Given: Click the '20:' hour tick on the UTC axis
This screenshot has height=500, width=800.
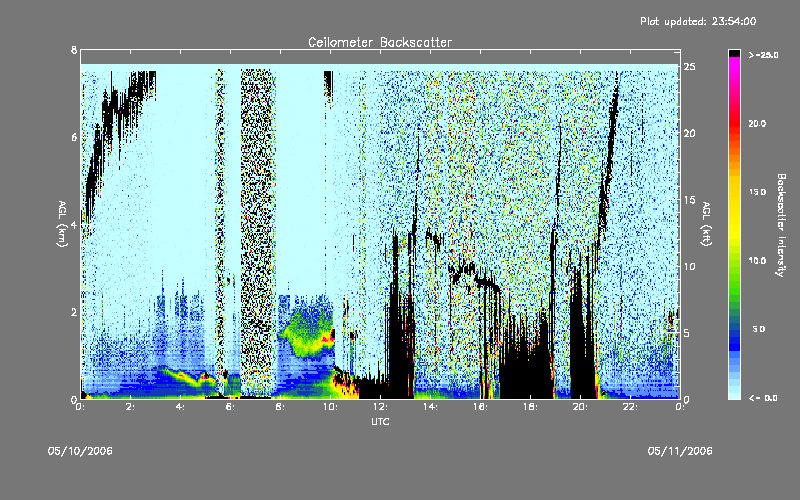Looking at the screenshot, I should pyautogui.click(x=580, y=407).
